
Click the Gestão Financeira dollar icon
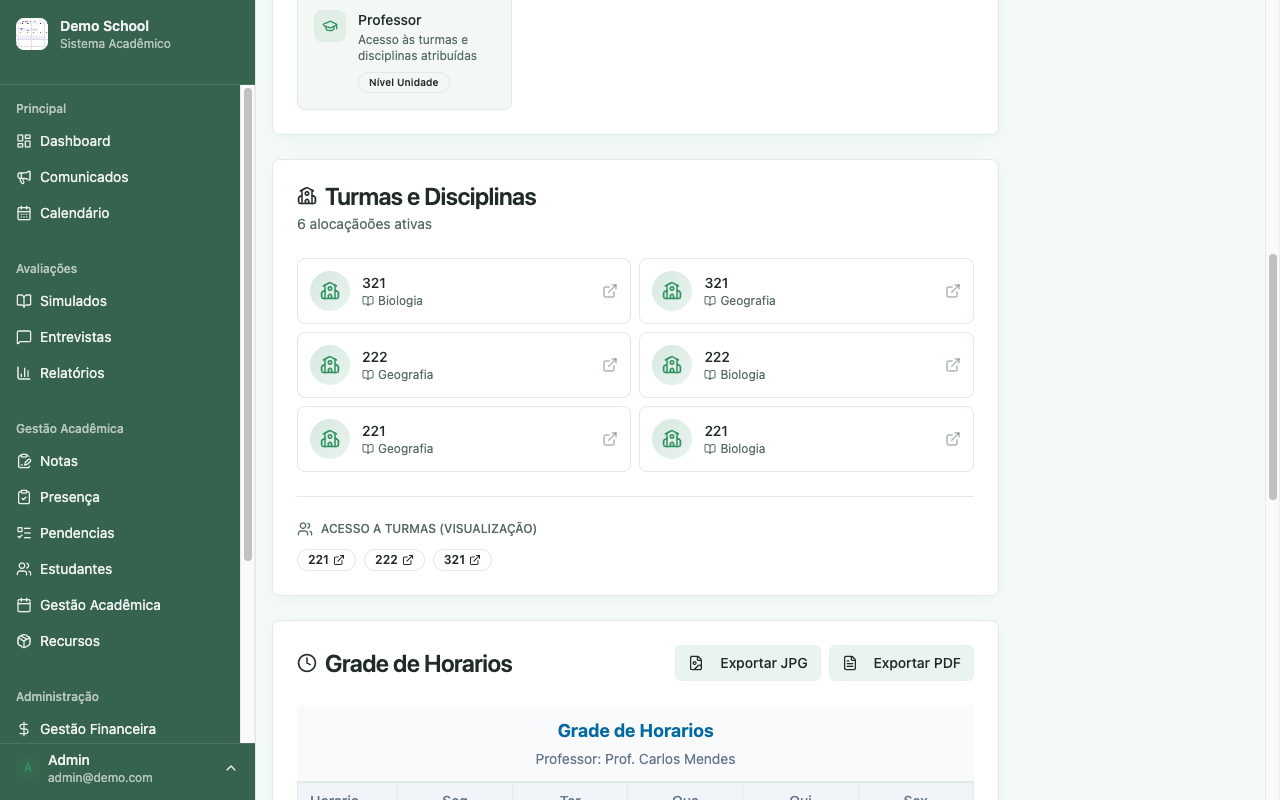tap(24, 729)
